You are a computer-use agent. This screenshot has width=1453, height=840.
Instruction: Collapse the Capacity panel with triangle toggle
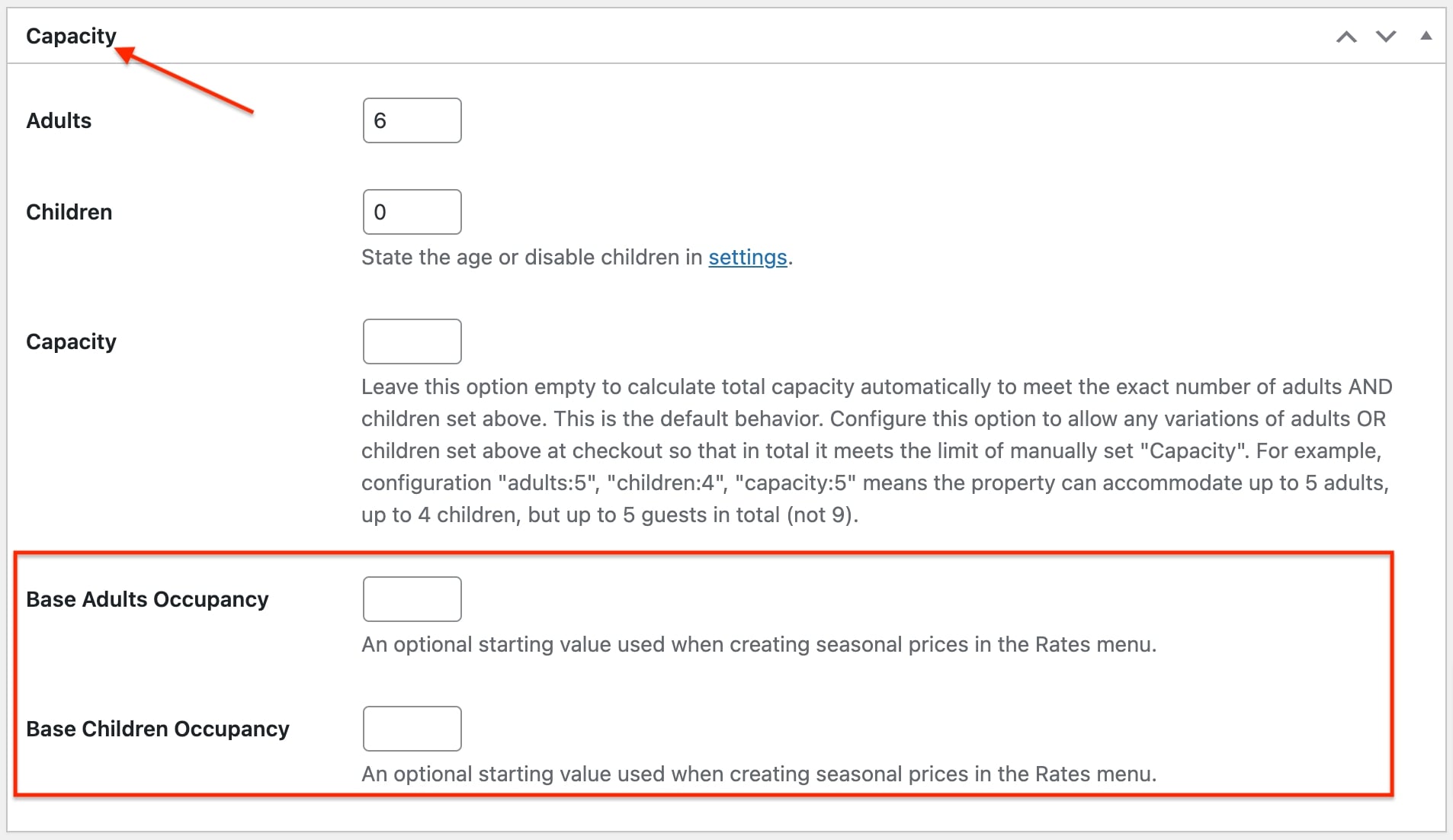click(x=1426, y=36)
